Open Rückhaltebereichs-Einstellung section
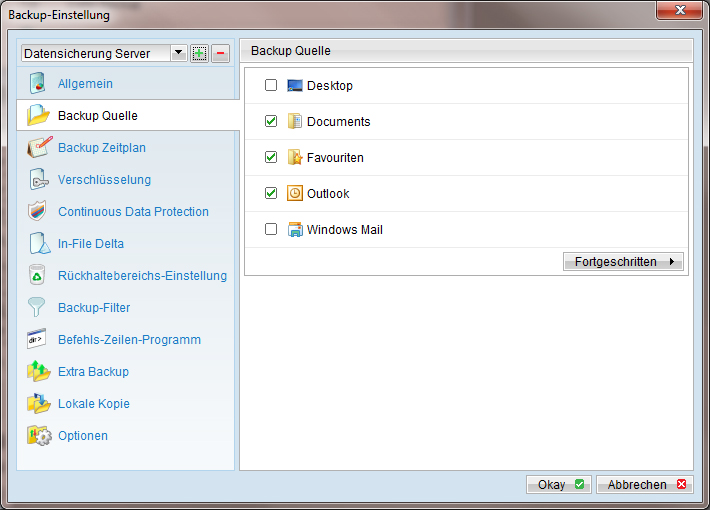 143,275
